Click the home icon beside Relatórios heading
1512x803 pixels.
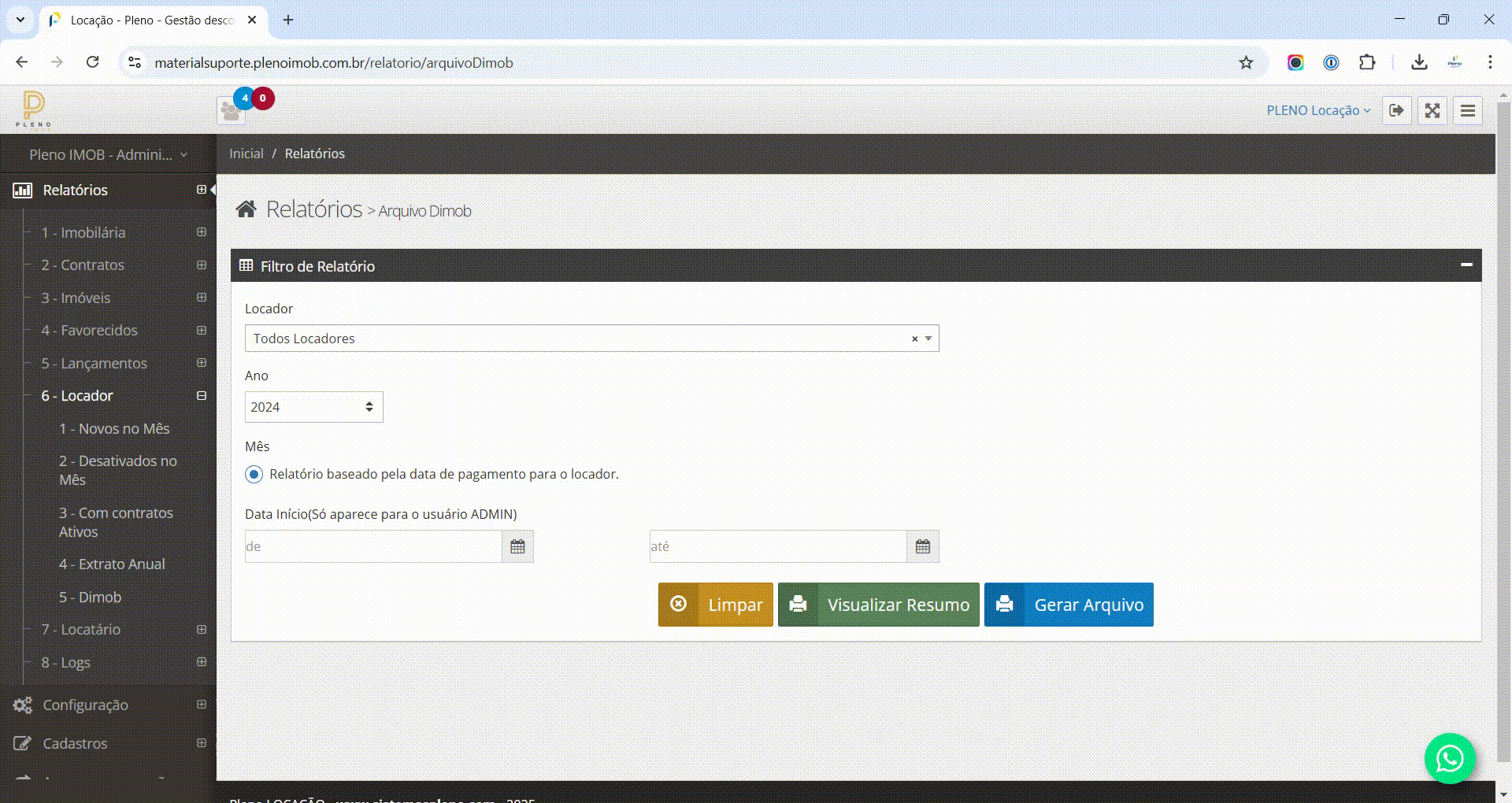pyautogui.click(x=246, y=209)
